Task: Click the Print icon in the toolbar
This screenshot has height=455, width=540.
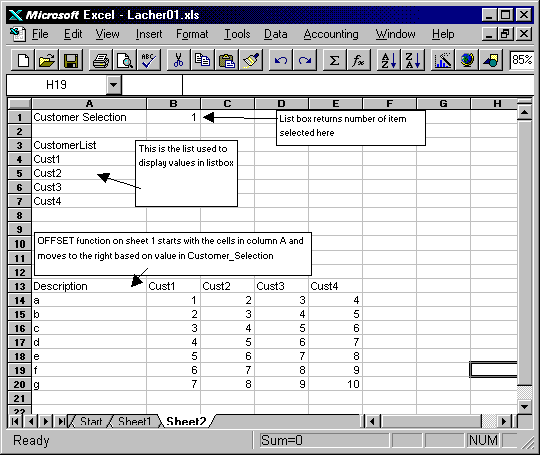Action: pos(101,60)
